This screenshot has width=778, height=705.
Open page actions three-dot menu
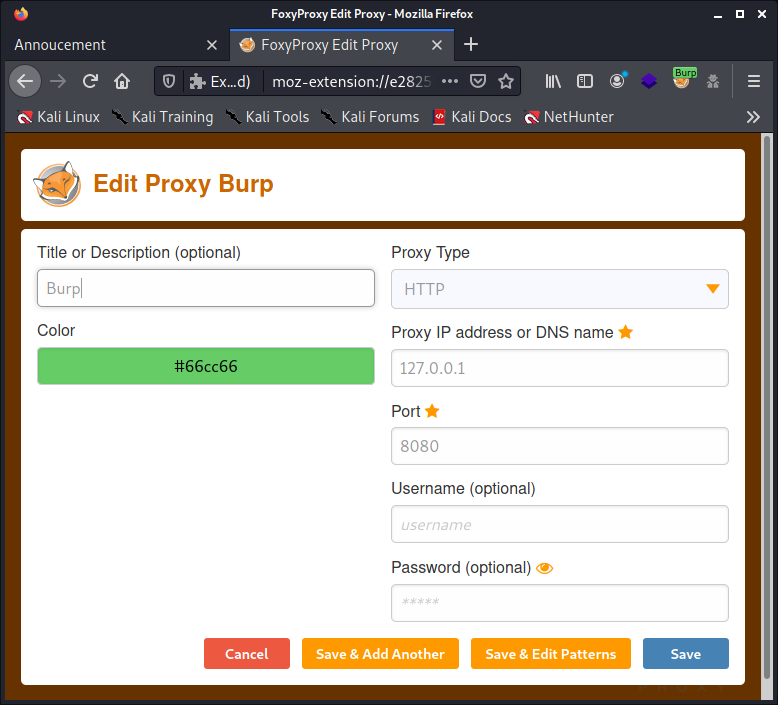point(450,81)
